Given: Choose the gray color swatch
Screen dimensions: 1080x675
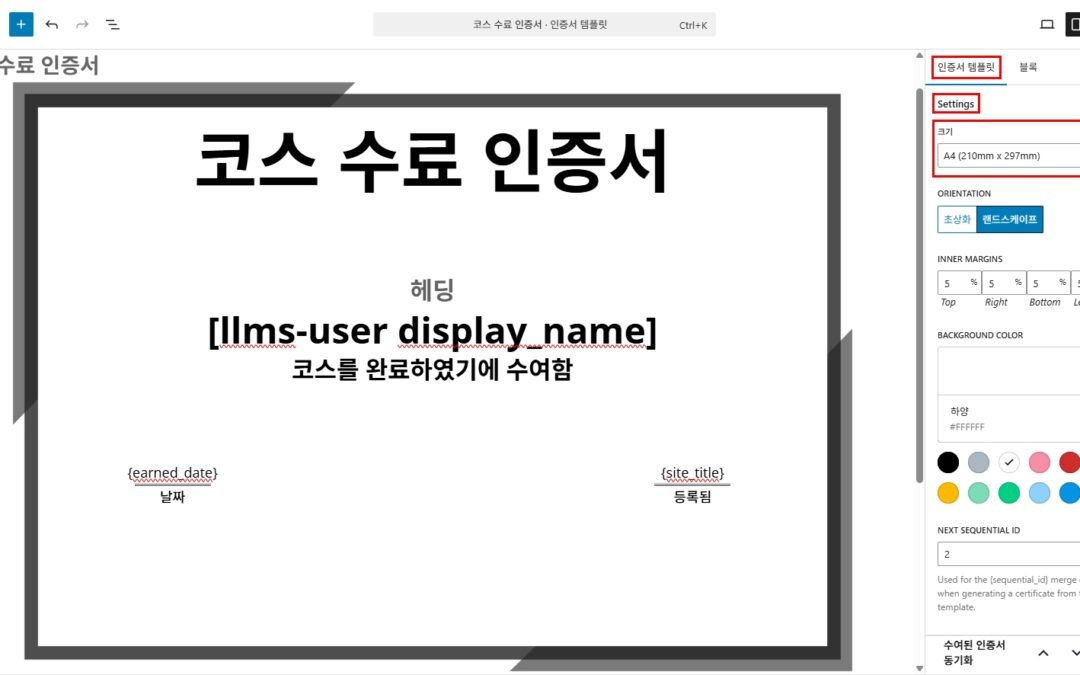Looking at the screenshot, I should pyautogui.click(x=978, y=462).
